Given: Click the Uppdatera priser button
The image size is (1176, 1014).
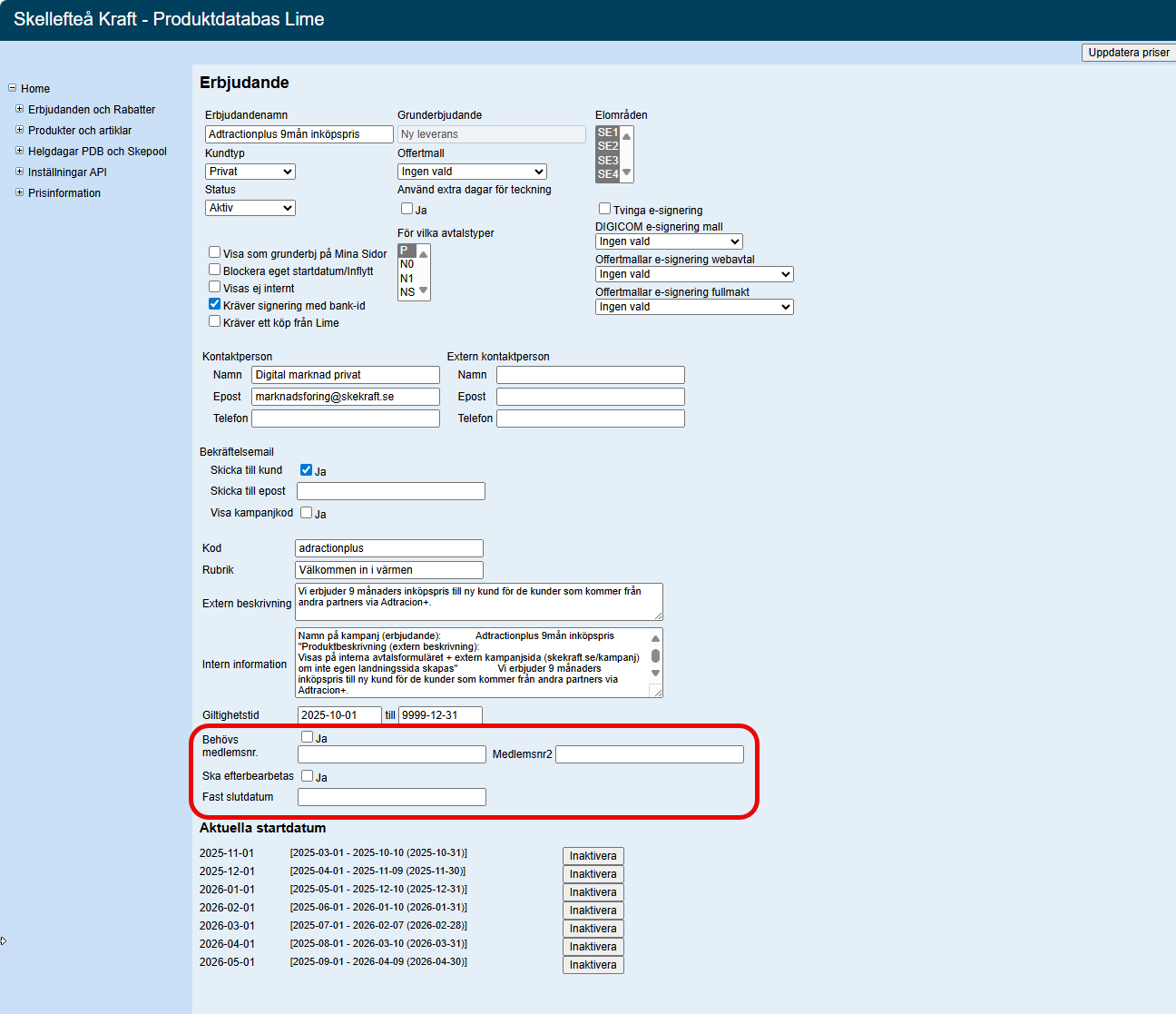Looking at the screenshot, I should point(1128,53).
